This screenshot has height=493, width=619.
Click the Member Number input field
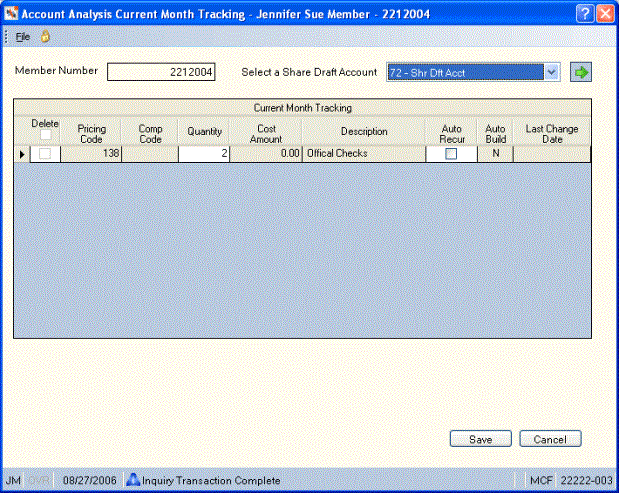[x=161, y=72]
